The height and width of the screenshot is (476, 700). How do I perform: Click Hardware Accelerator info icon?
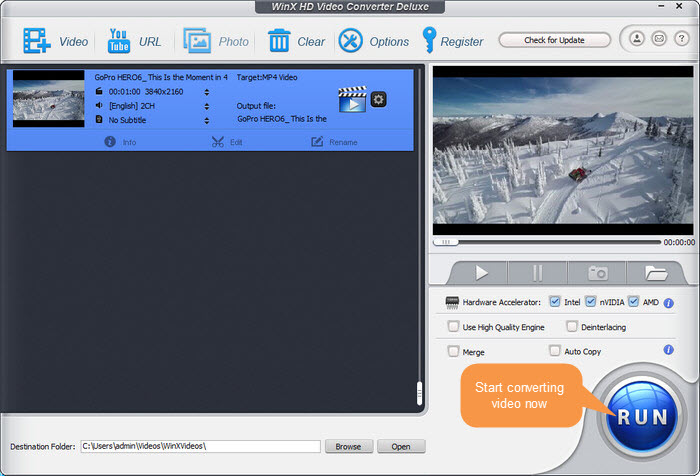pos(668,303)
